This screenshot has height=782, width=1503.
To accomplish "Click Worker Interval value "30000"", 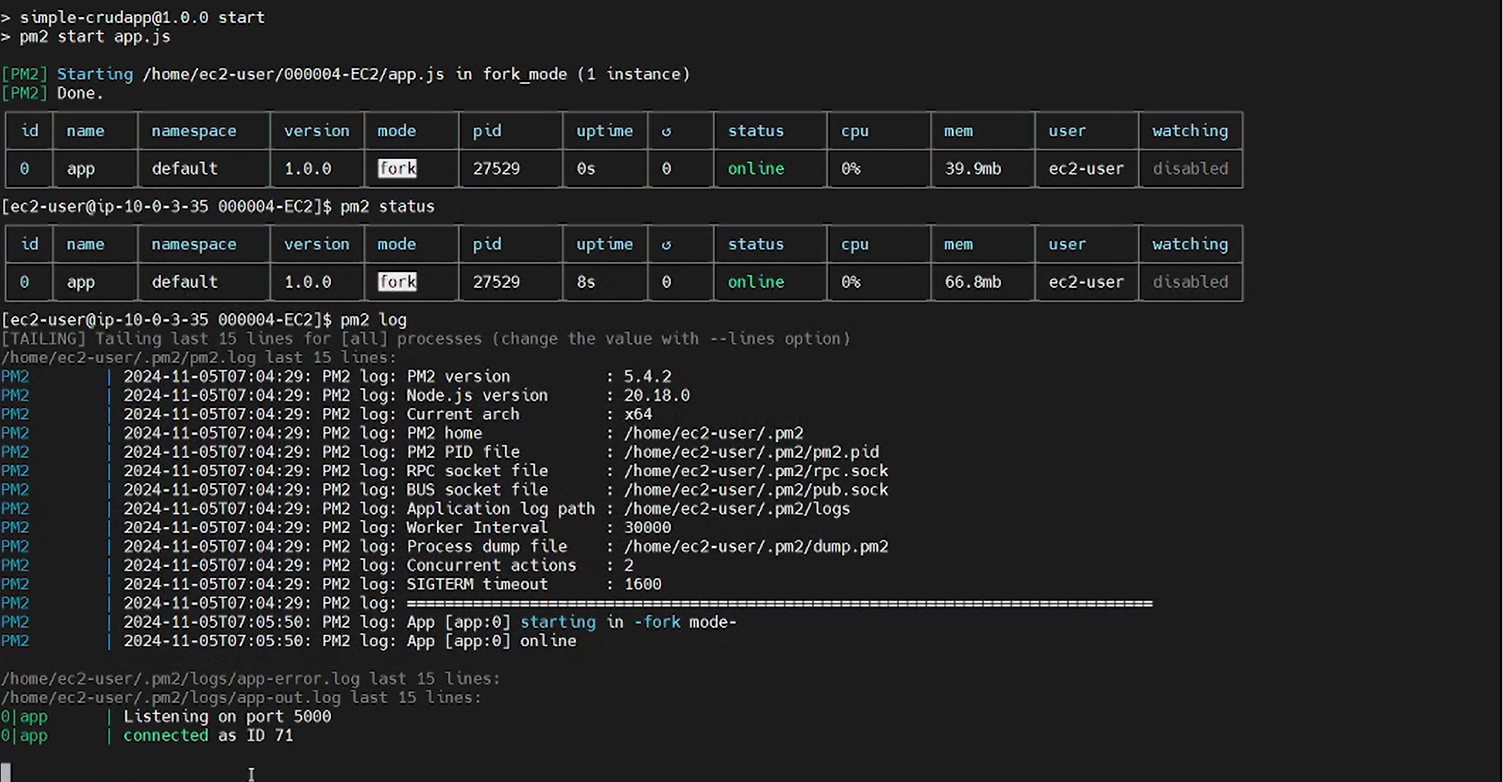I will pos(647,528).
